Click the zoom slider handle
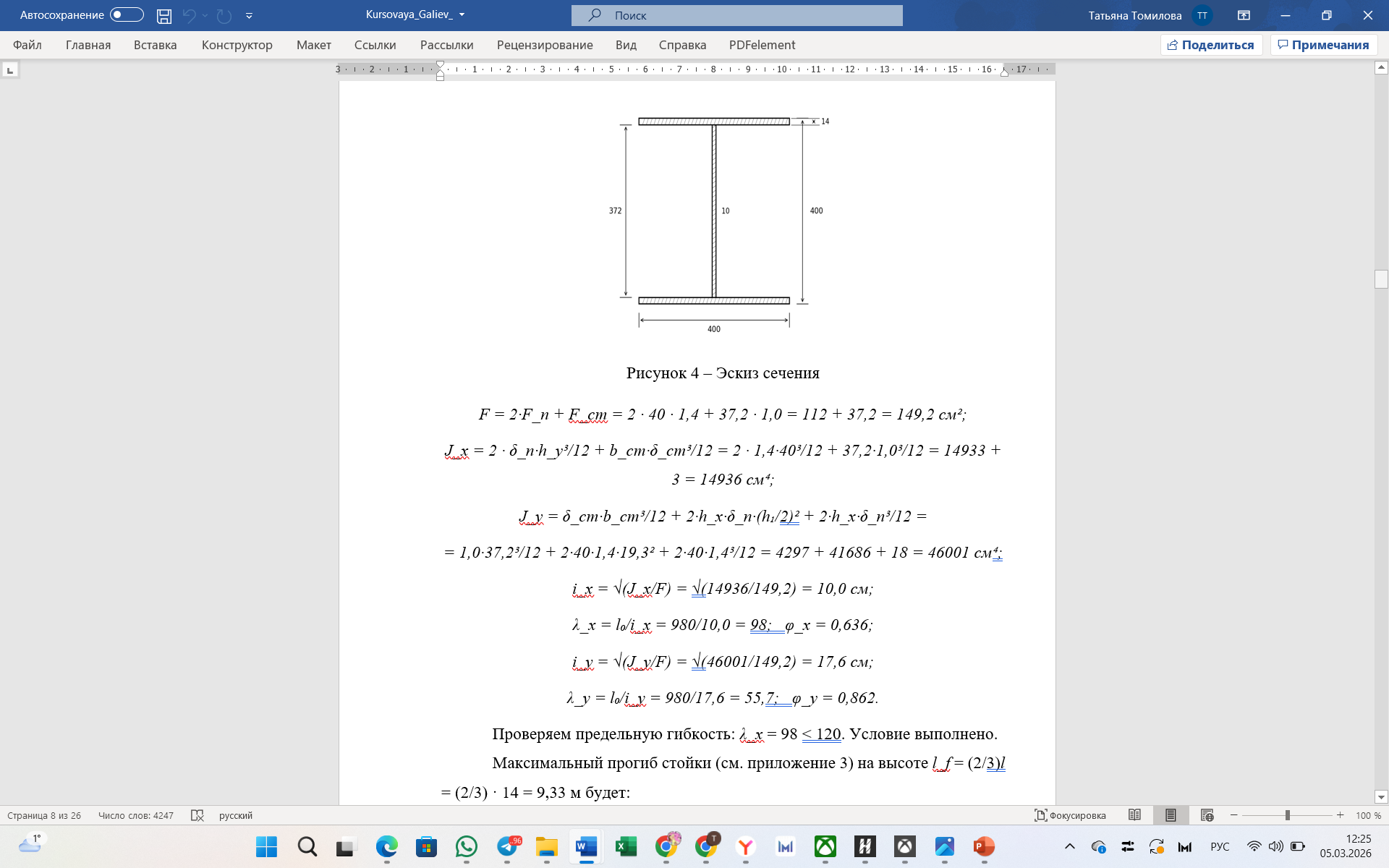Viewport: 1389px width, 868px height. coord(1288,815)
